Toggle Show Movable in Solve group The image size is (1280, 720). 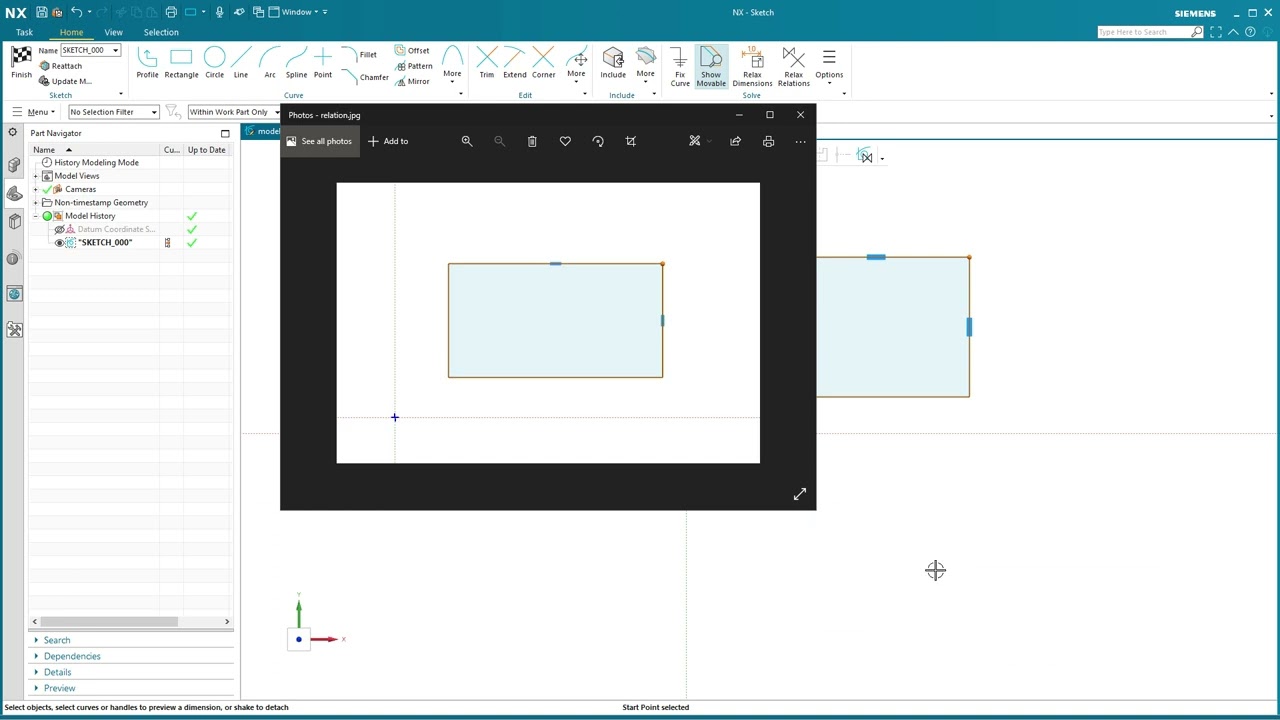point(711,67)
